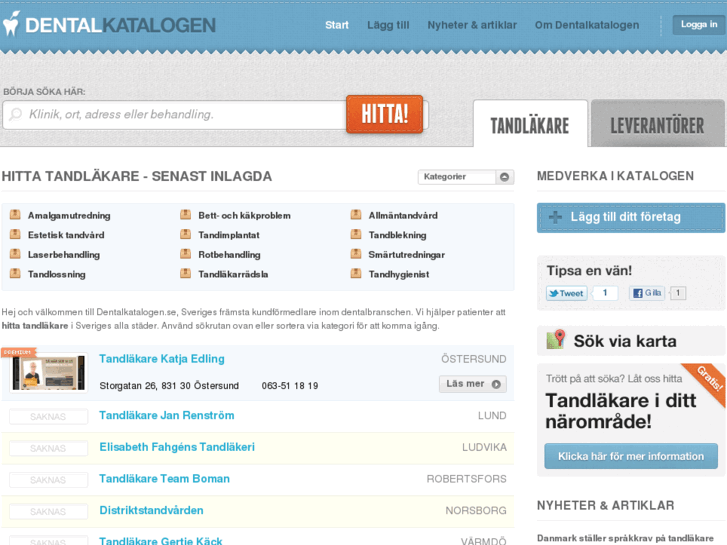Click the category icon beside Laserbehandling
Screen dimensions: 727x545
(x=15, y=254)
